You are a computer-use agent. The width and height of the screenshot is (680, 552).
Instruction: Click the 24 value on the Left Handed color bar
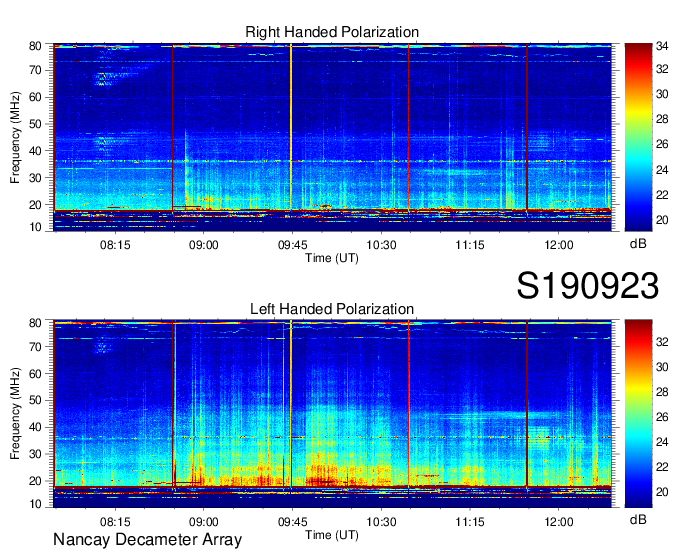pos(661,442)
